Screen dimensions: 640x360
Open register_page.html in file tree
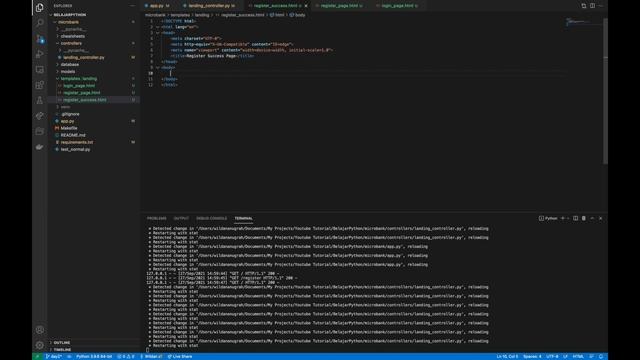[82, 93]
